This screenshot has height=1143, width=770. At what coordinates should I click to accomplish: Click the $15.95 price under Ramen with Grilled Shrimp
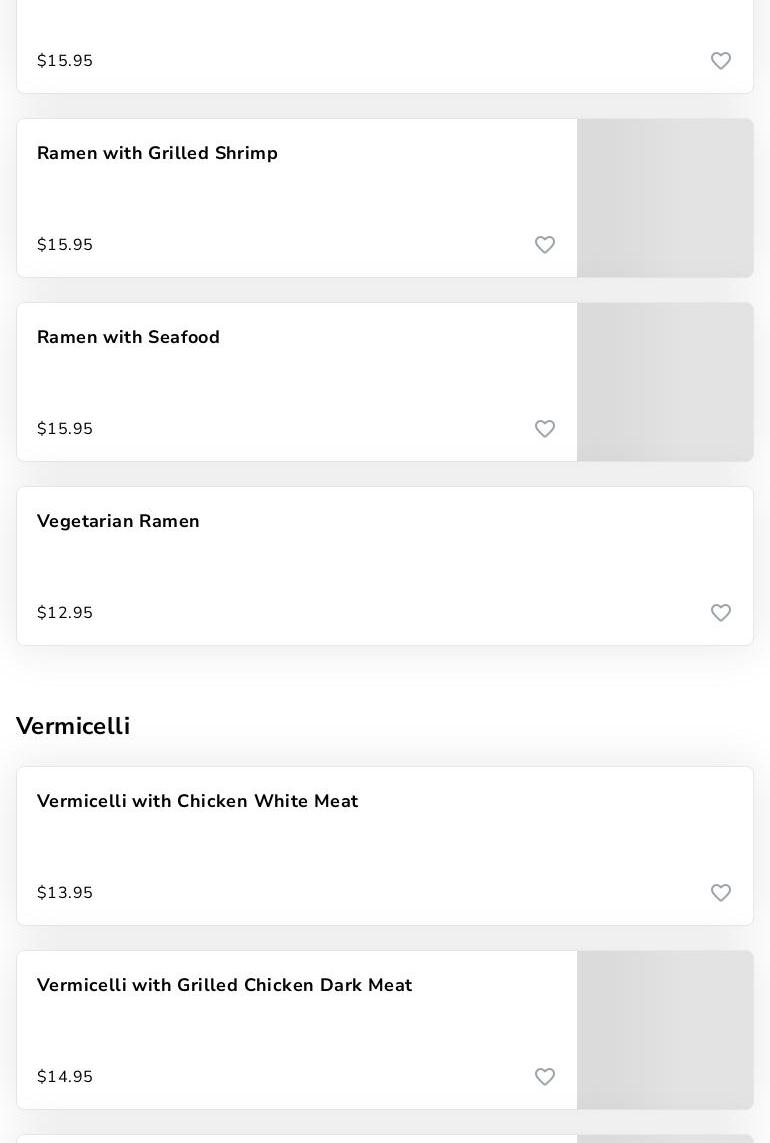click(x=65, y=245)
